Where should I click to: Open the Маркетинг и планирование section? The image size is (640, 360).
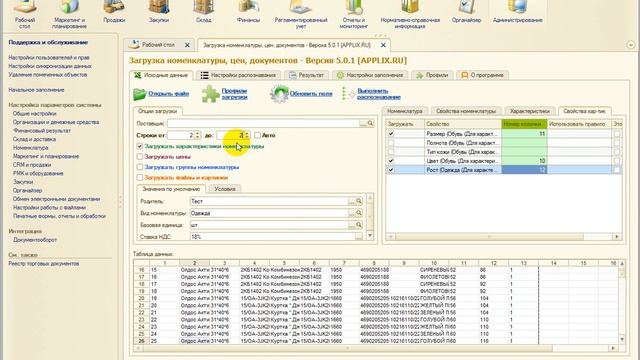(69, 15)
